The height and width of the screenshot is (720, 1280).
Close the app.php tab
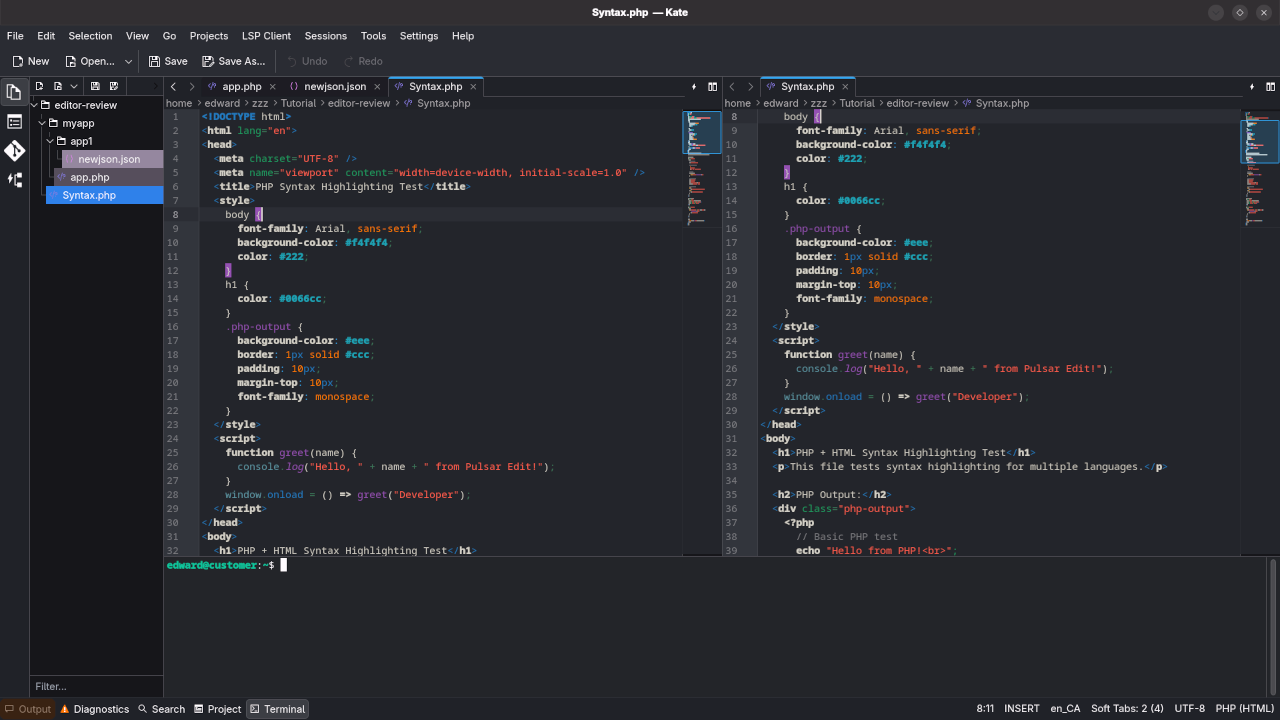click(x=273, y=87)
